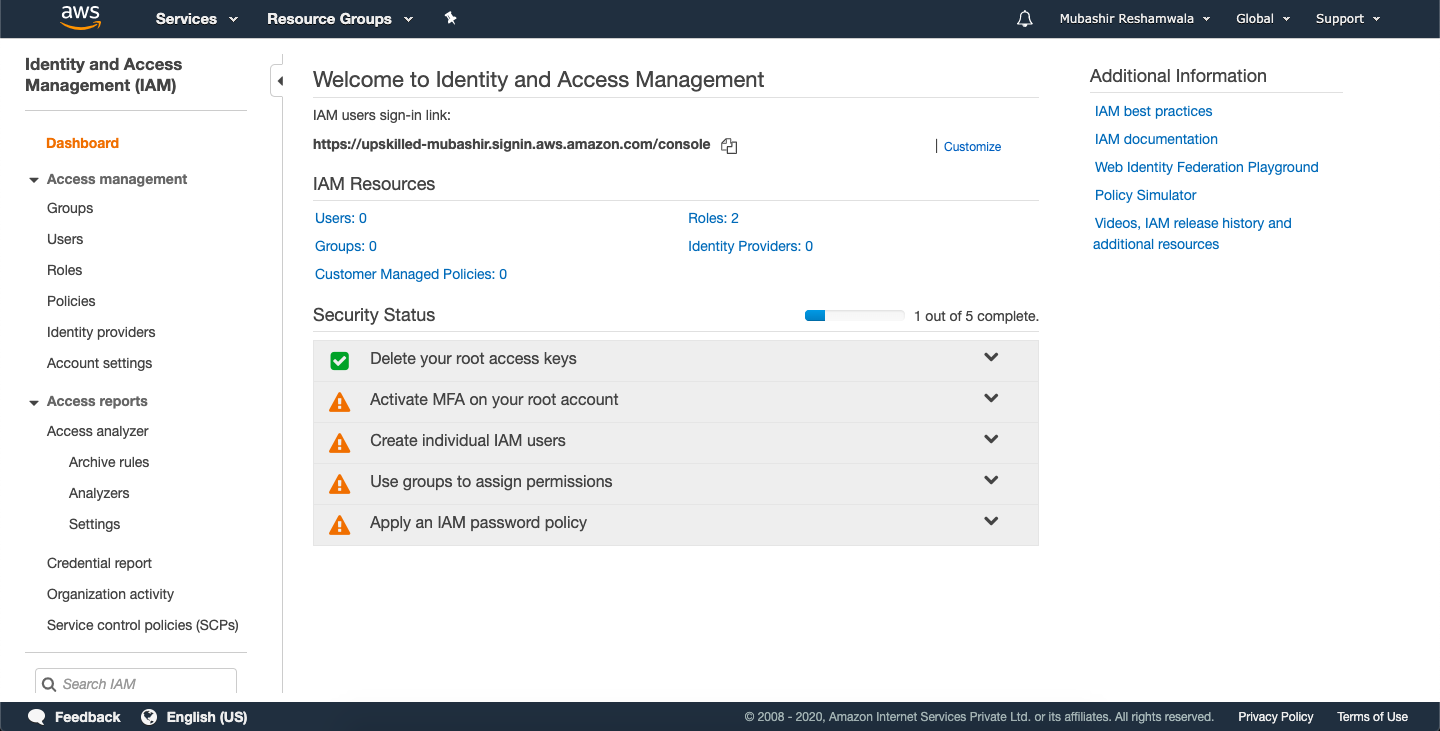1440x731 pixels.
Task: Collapse the Access management section
Action: pyautogui.click(x=35, y=180)
